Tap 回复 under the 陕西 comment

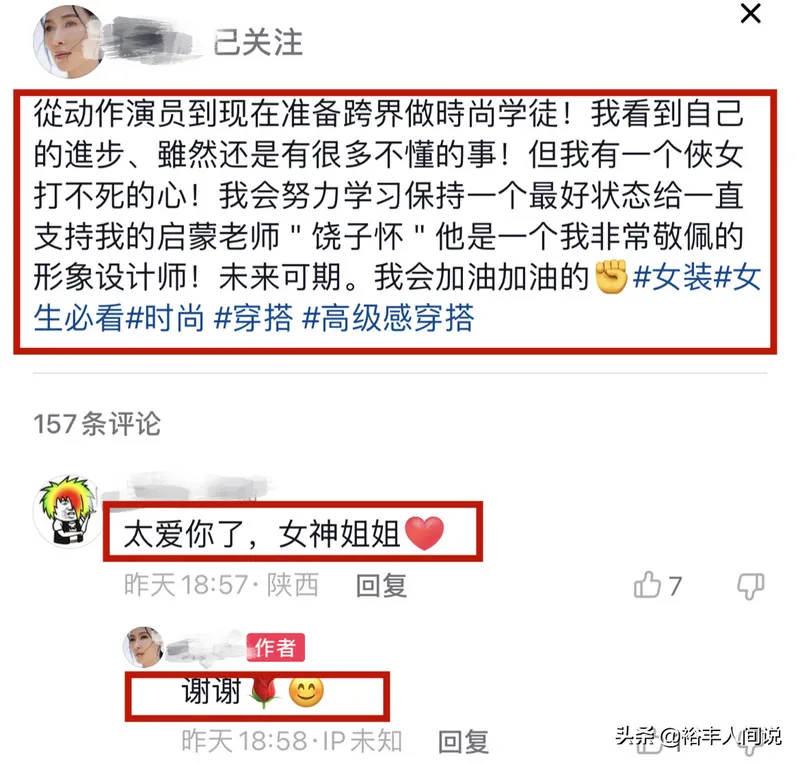pos(381,585)
